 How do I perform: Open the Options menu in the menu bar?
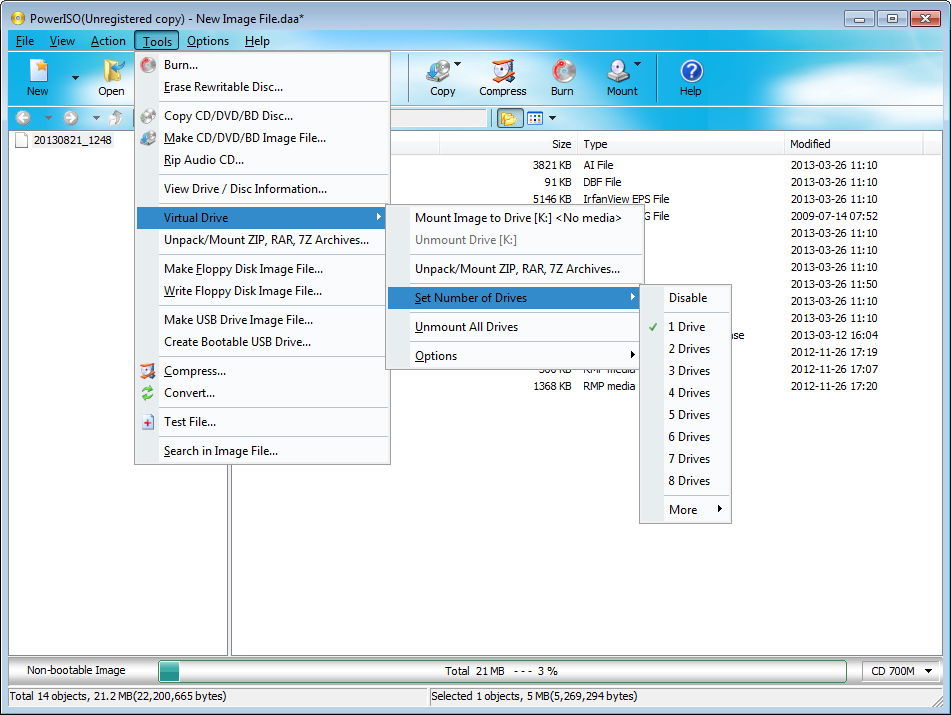pyautogui.click(x=207, y=41)
